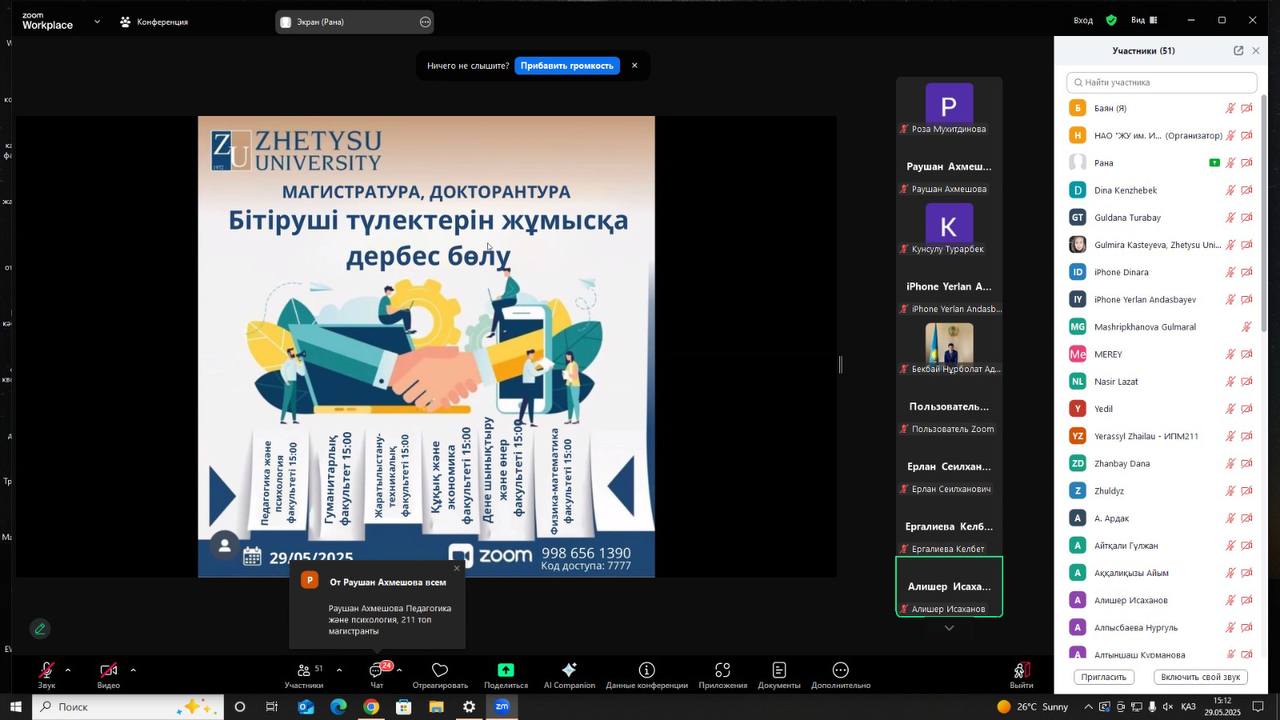Screen dimensions: 1280x720
Task: Expand video options arrow next to Видео
Action: tap(133, 670)
